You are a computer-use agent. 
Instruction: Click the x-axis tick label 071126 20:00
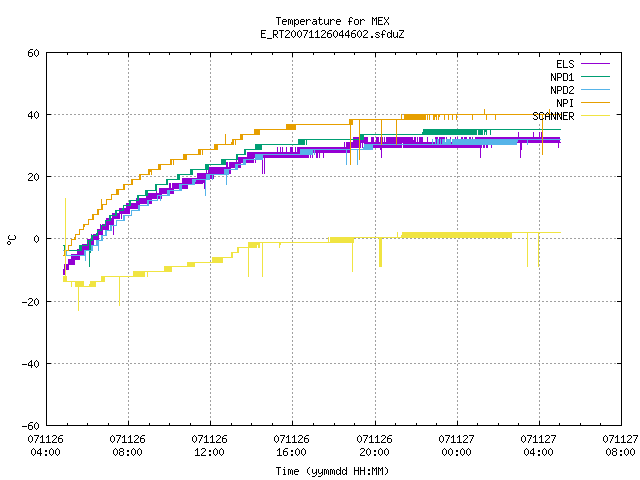(375, 446)
